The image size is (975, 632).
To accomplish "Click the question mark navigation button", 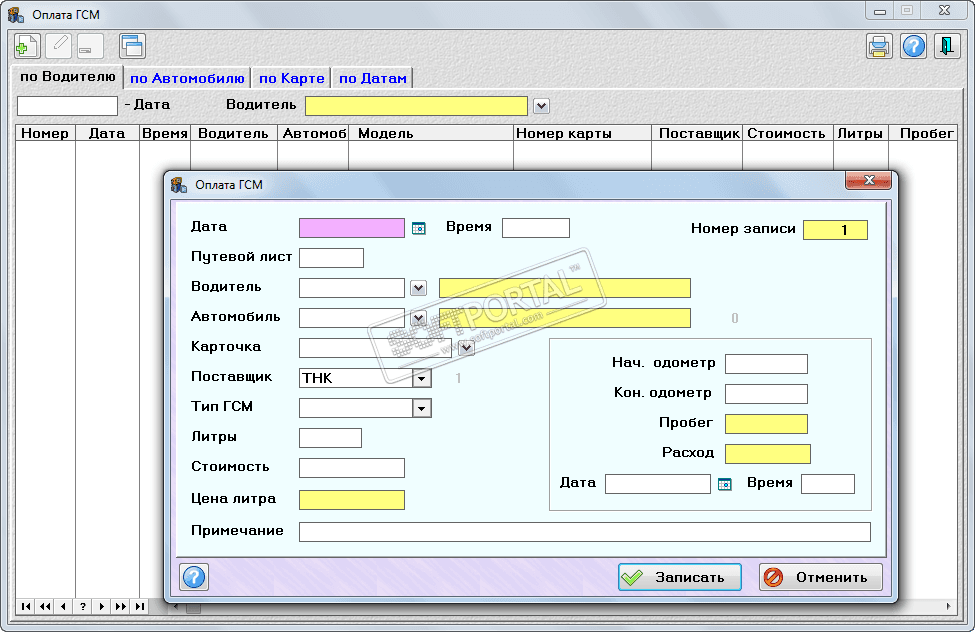I will [x=82, y=606].
